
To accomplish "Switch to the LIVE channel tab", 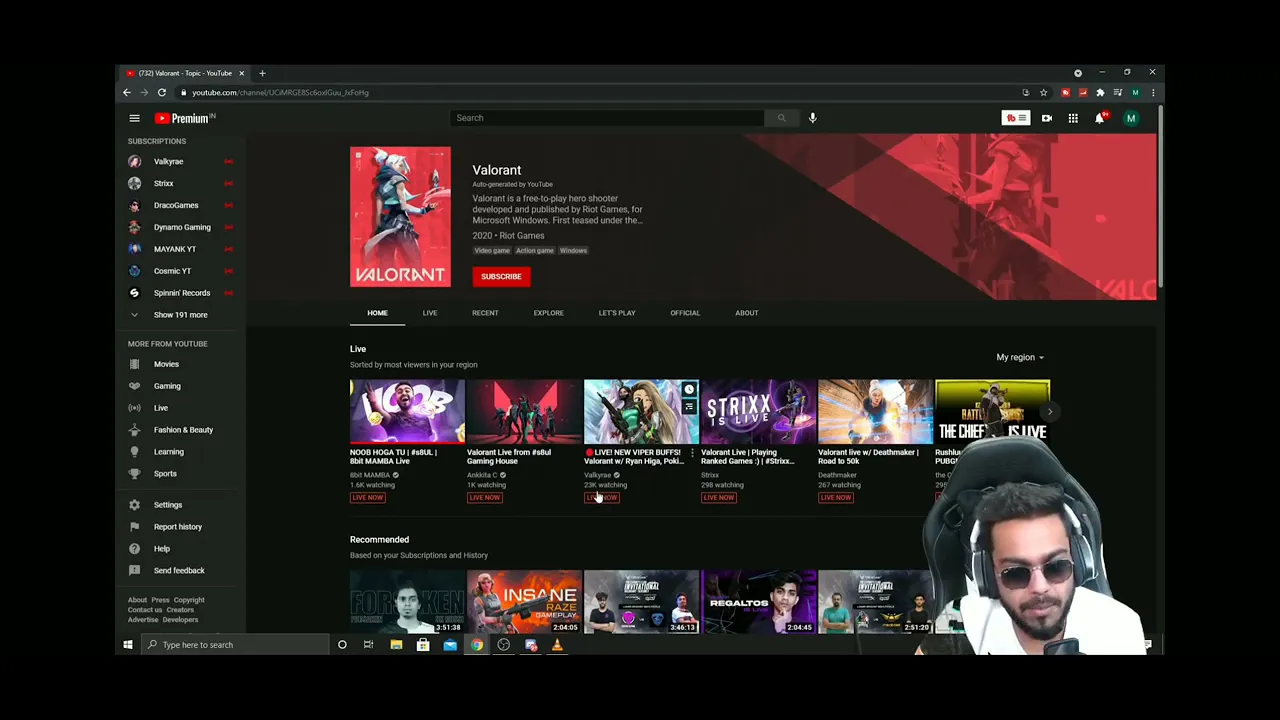I will click(429, 313).
